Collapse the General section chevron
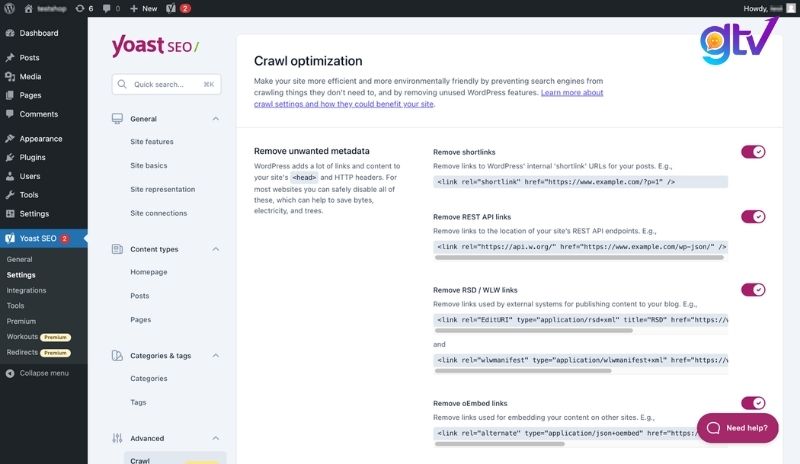800x464 pixels. pos(216,119)
